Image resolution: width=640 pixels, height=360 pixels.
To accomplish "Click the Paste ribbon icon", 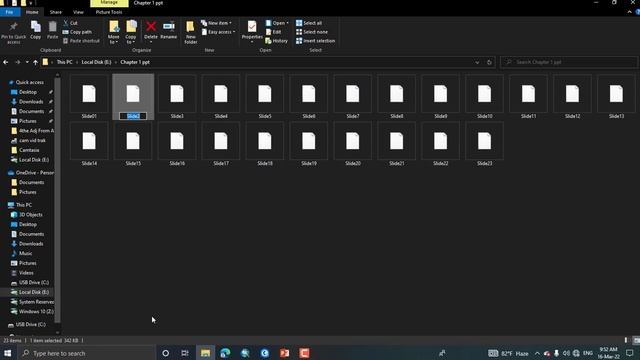I will point(53,27).
